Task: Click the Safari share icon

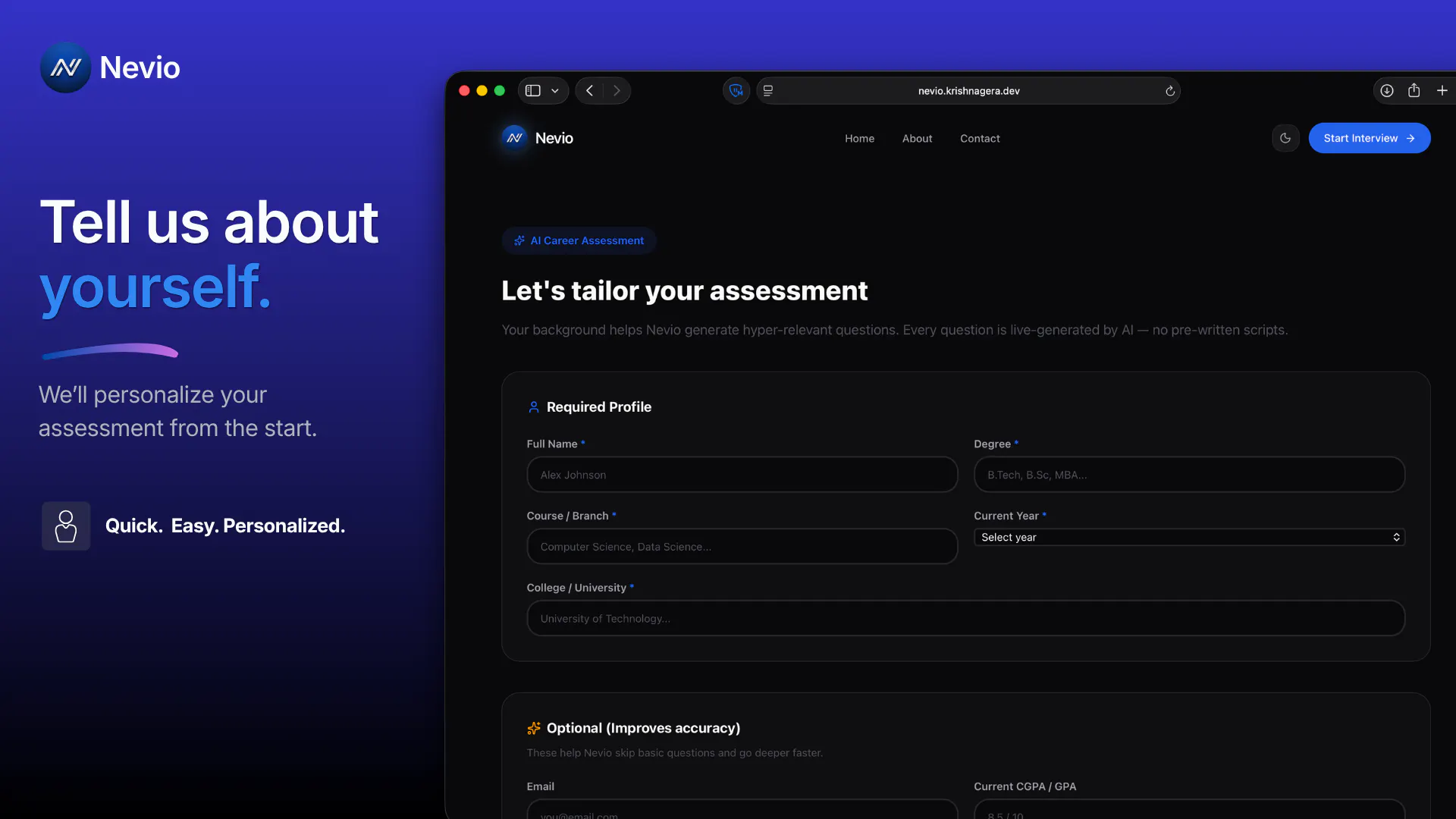Action: coord(1414,91)
